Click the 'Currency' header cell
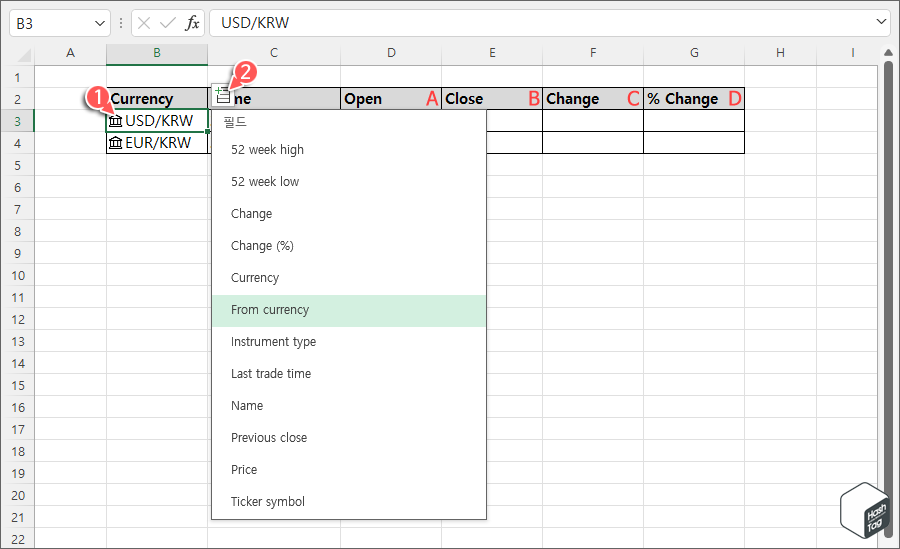 pos(157,99)
